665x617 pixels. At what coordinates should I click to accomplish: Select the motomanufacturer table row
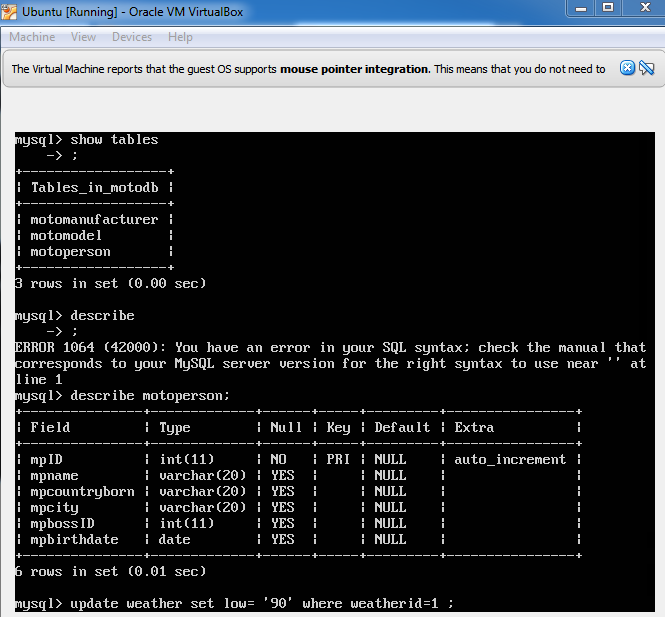click(94, 220)
